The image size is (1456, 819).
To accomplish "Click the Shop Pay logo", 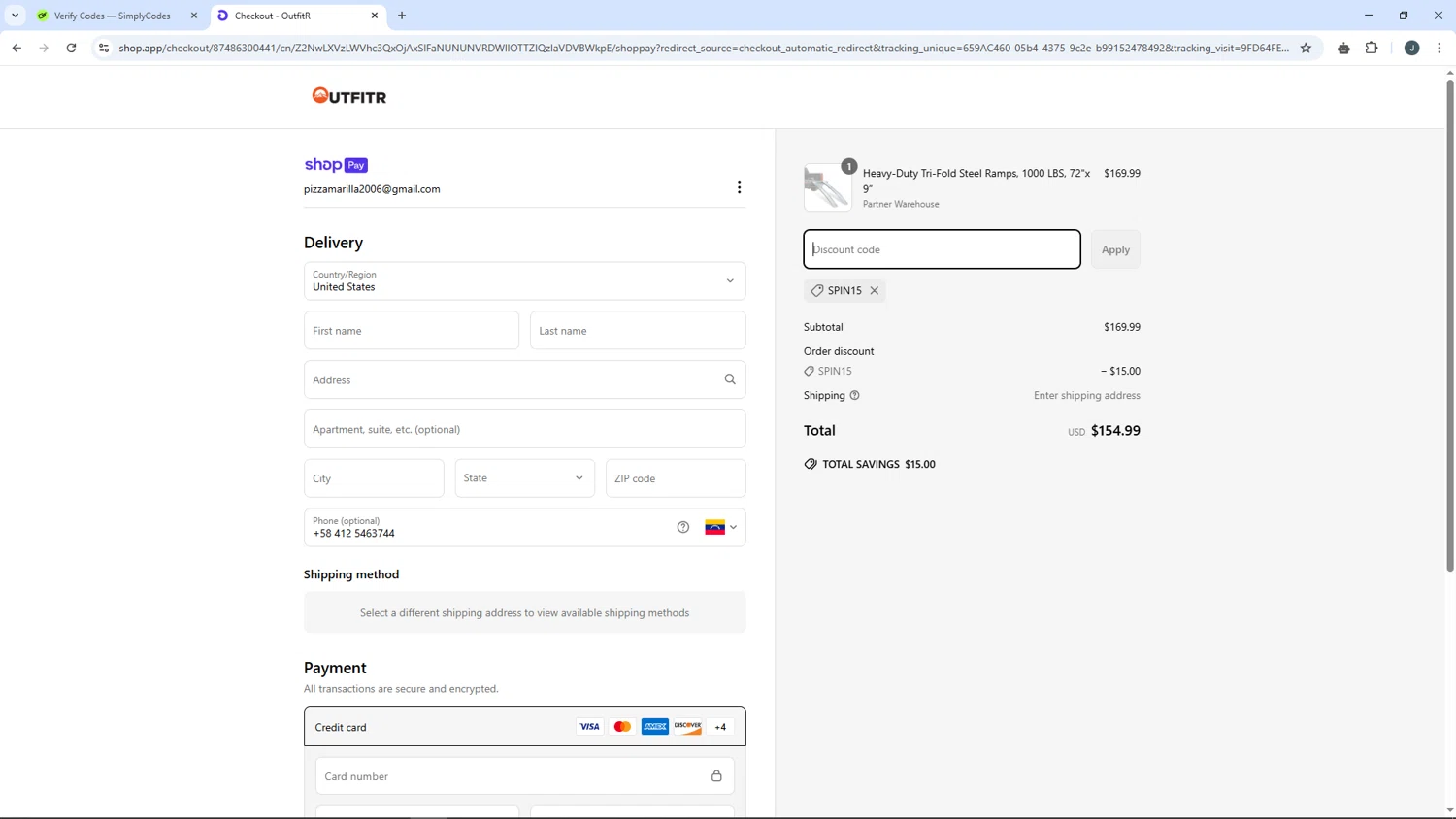I will click(x=336, y=165).
